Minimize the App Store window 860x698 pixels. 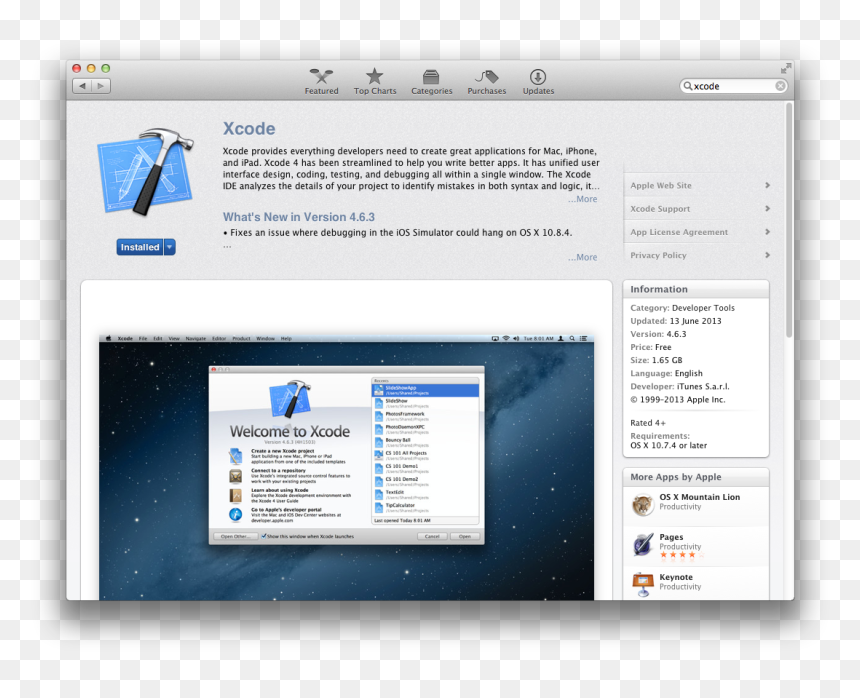91,68
